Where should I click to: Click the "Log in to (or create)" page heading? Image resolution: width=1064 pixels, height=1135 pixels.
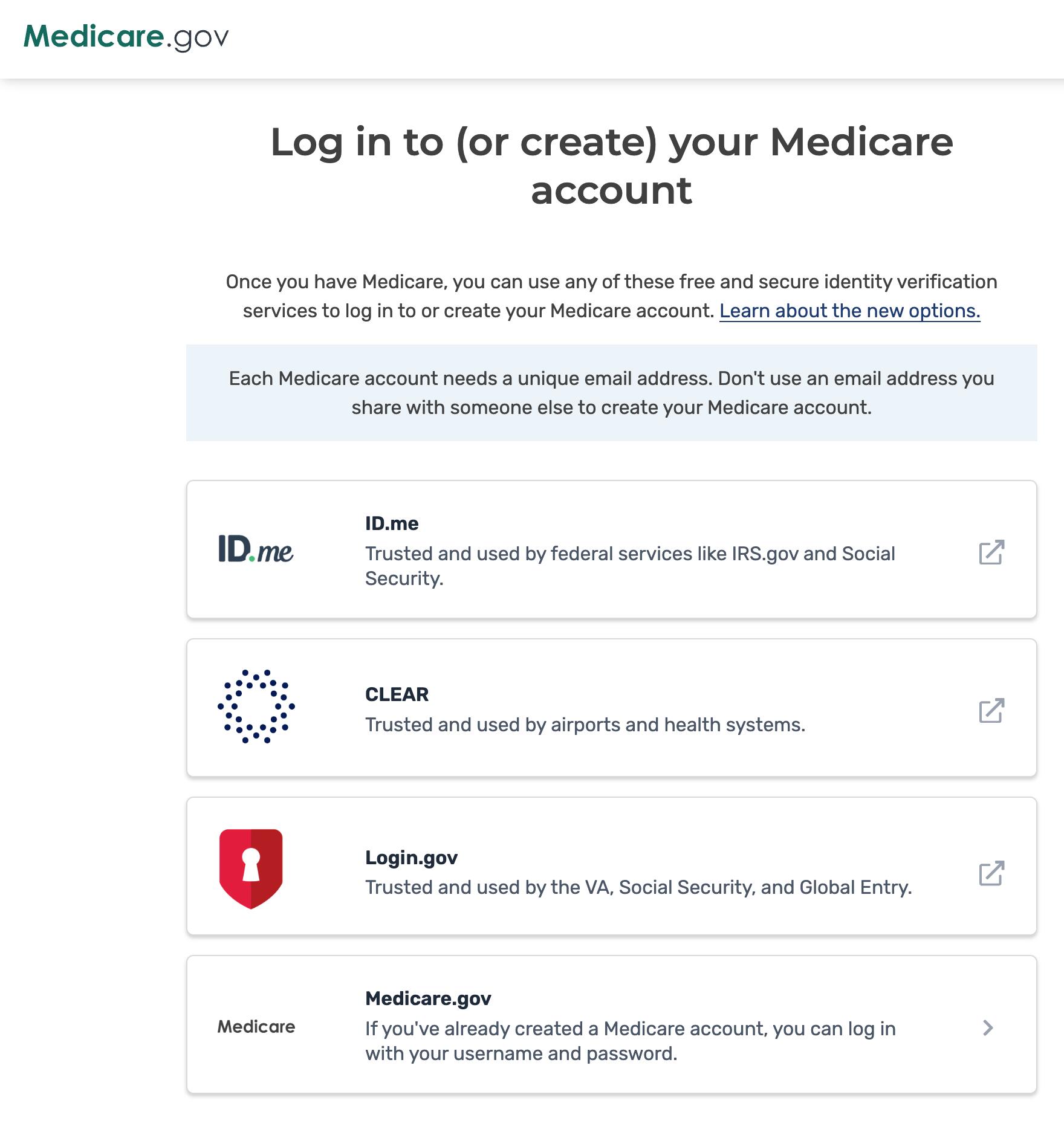(611, 166)
